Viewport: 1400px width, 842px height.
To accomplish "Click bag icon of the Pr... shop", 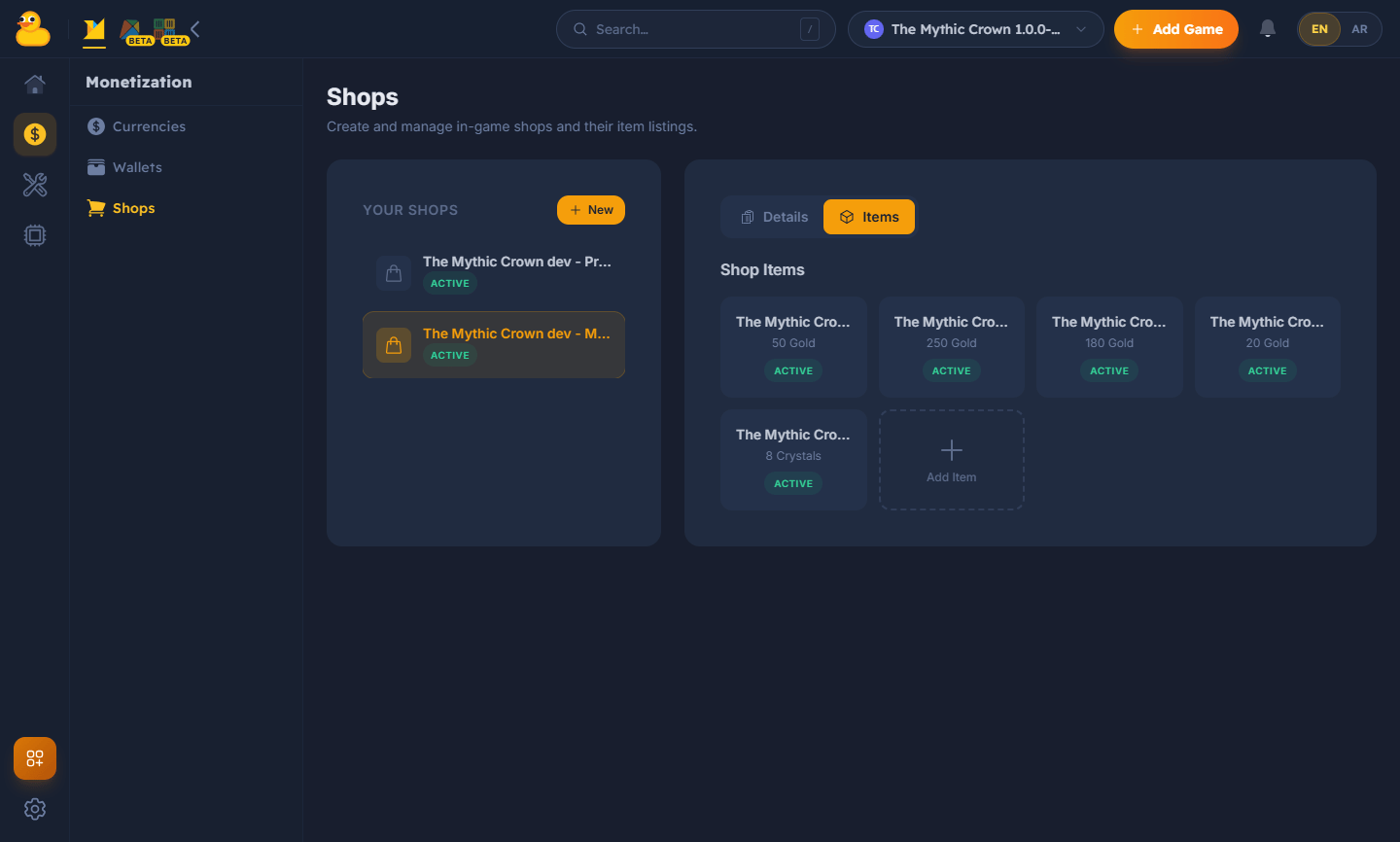I will [394, 273].
